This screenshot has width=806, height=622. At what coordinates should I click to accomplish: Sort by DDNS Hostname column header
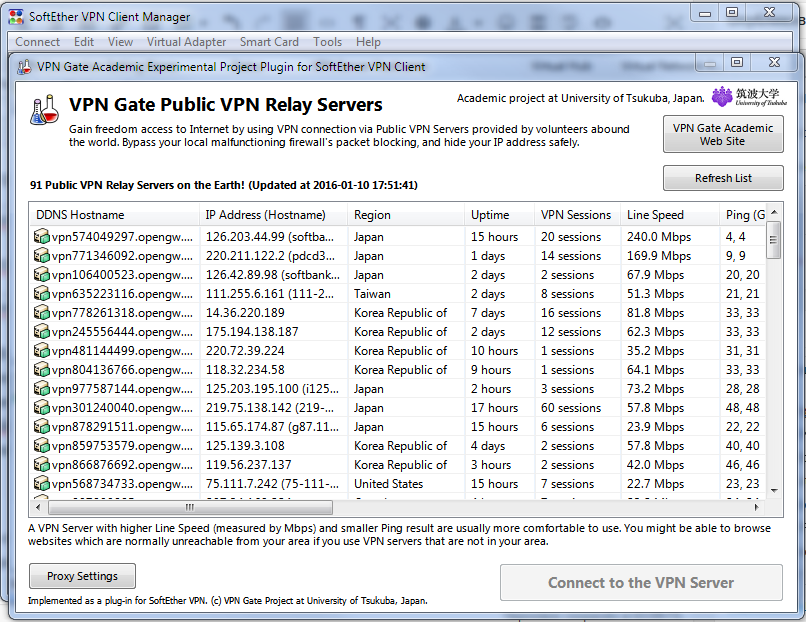(x=114, y=215)
